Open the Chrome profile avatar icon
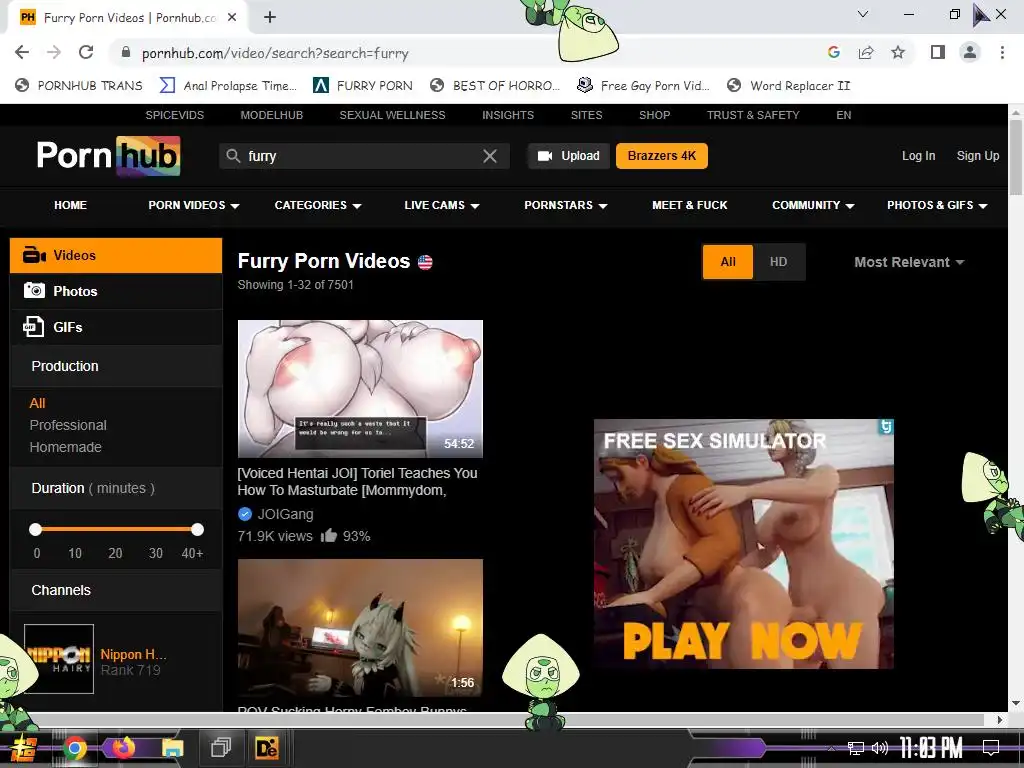Viewport: 1024px width, 768px height. tap(970, 52)
